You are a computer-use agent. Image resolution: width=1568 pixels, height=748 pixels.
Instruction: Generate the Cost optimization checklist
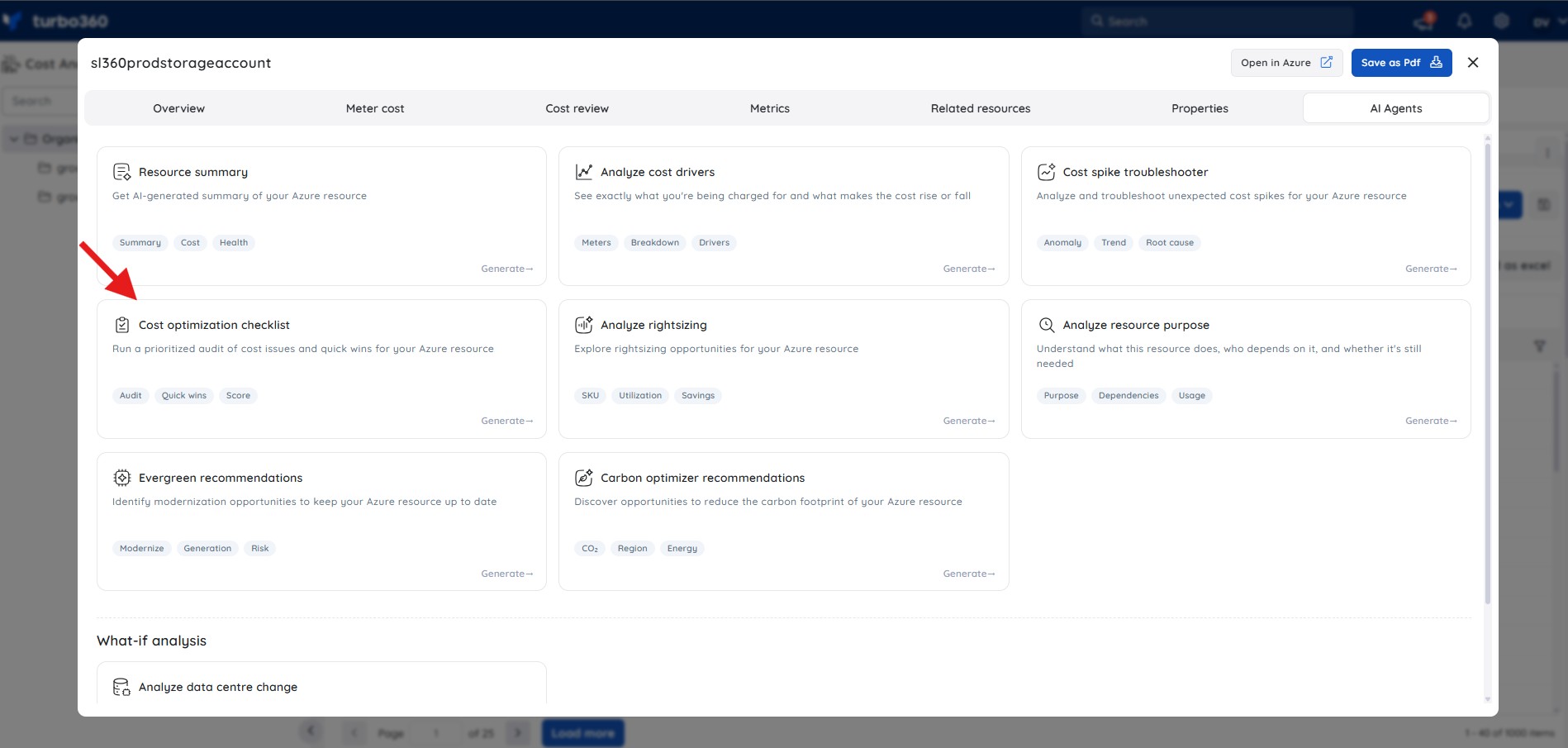[x=507, y=421]
